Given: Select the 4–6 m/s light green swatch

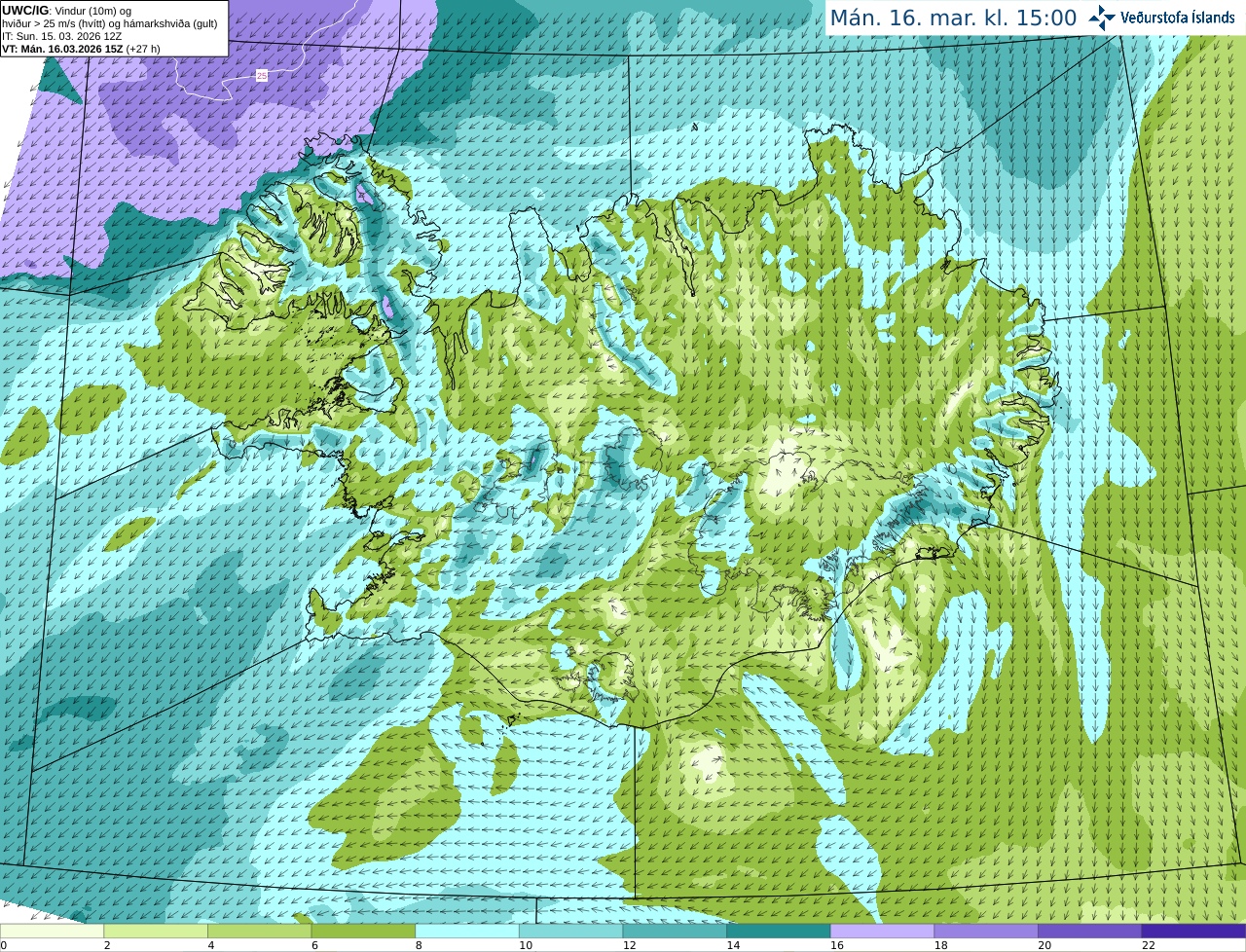Looking at the screenshot, I should 259,931.
